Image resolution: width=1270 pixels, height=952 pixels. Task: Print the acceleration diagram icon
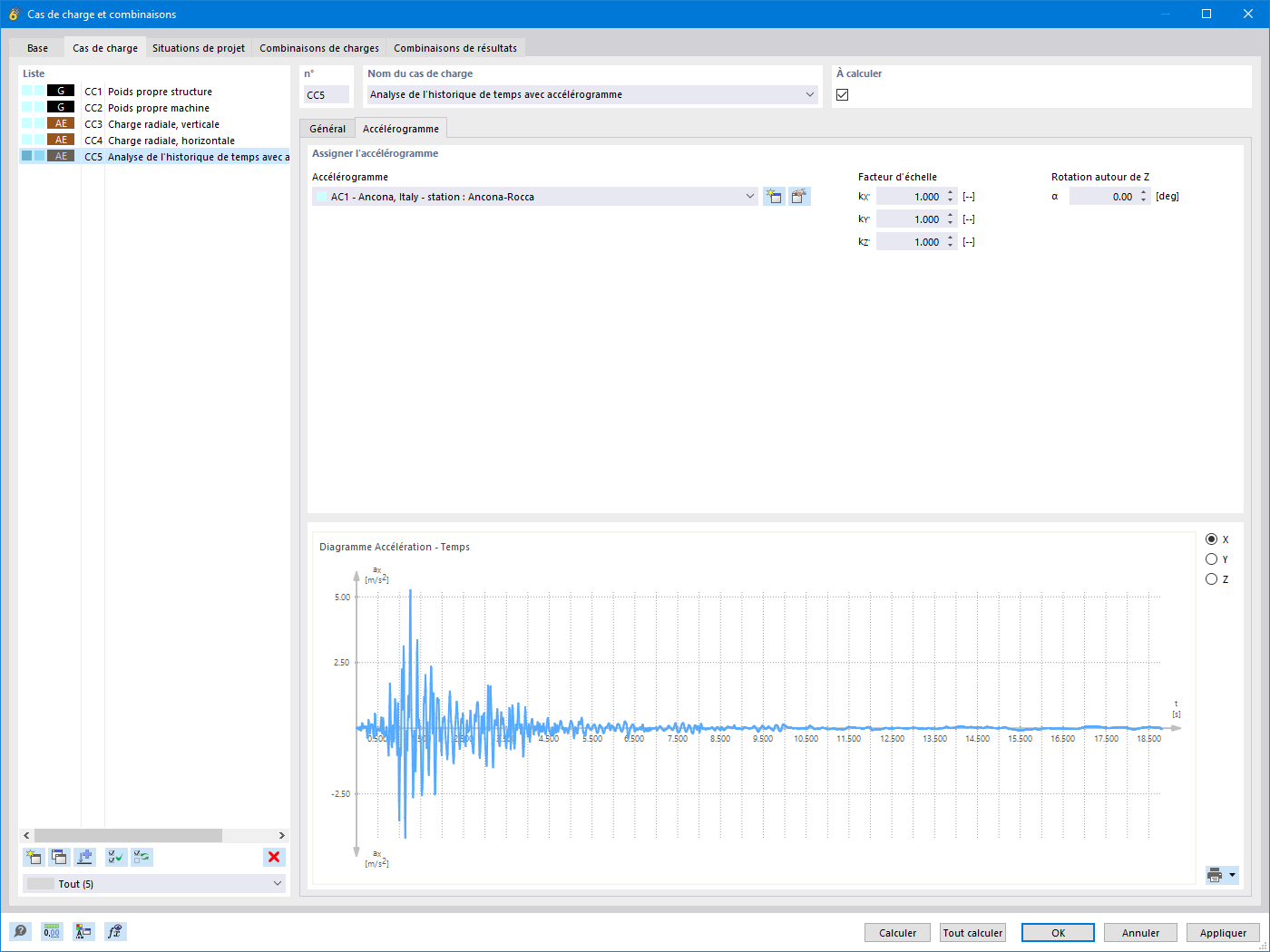[x=1216, y=875]
